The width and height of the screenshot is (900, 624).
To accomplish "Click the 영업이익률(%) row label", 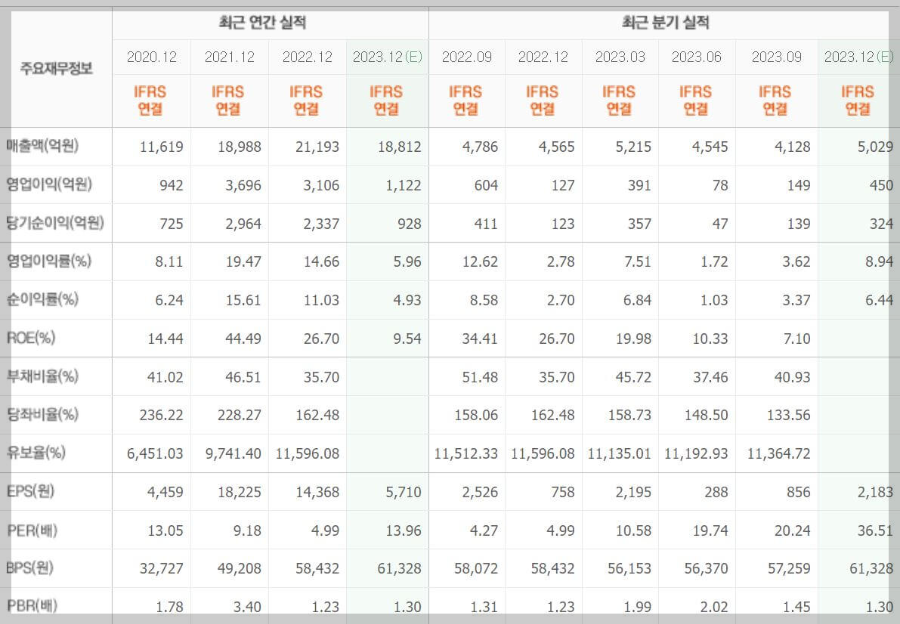I will 49,261.
